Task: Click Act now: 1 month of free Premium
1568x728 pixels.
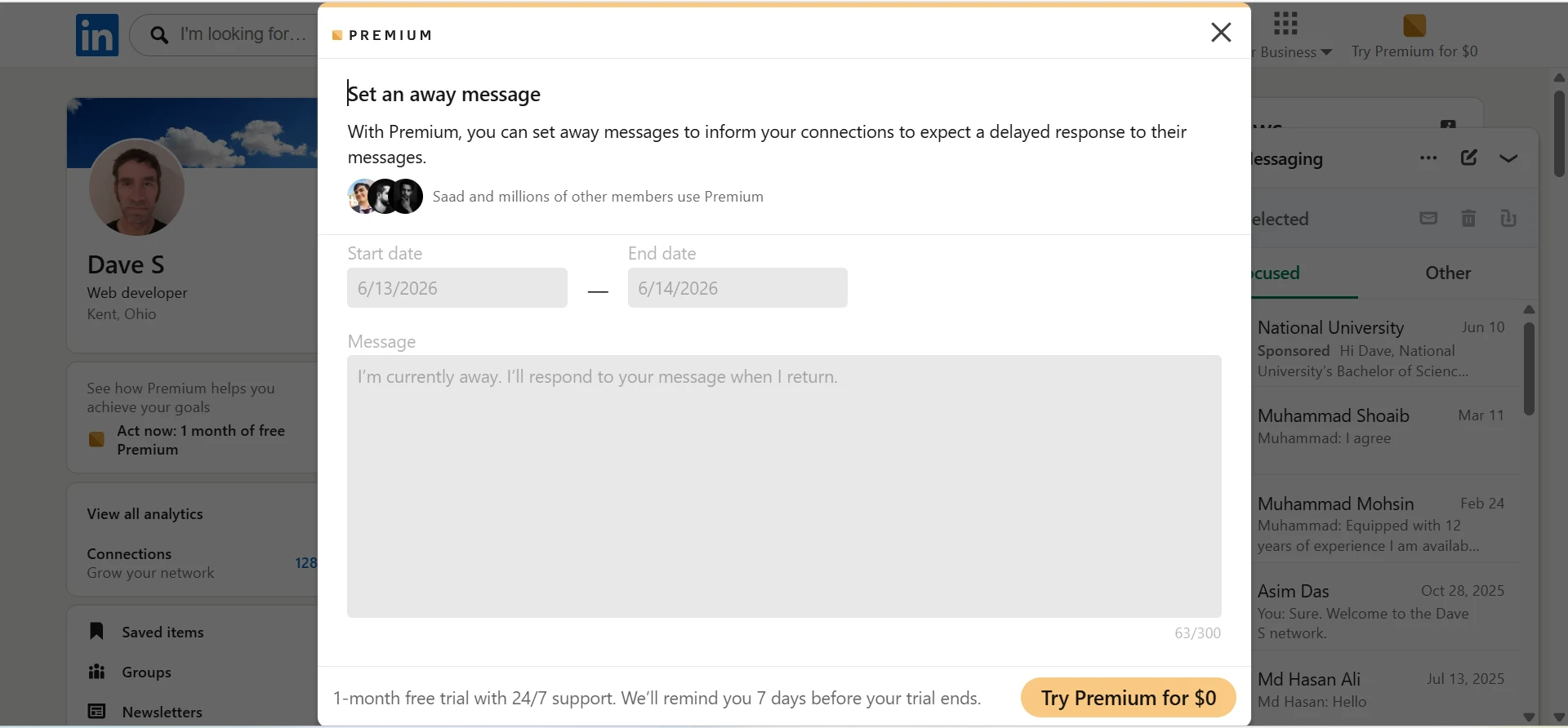Action: point(201,440)
